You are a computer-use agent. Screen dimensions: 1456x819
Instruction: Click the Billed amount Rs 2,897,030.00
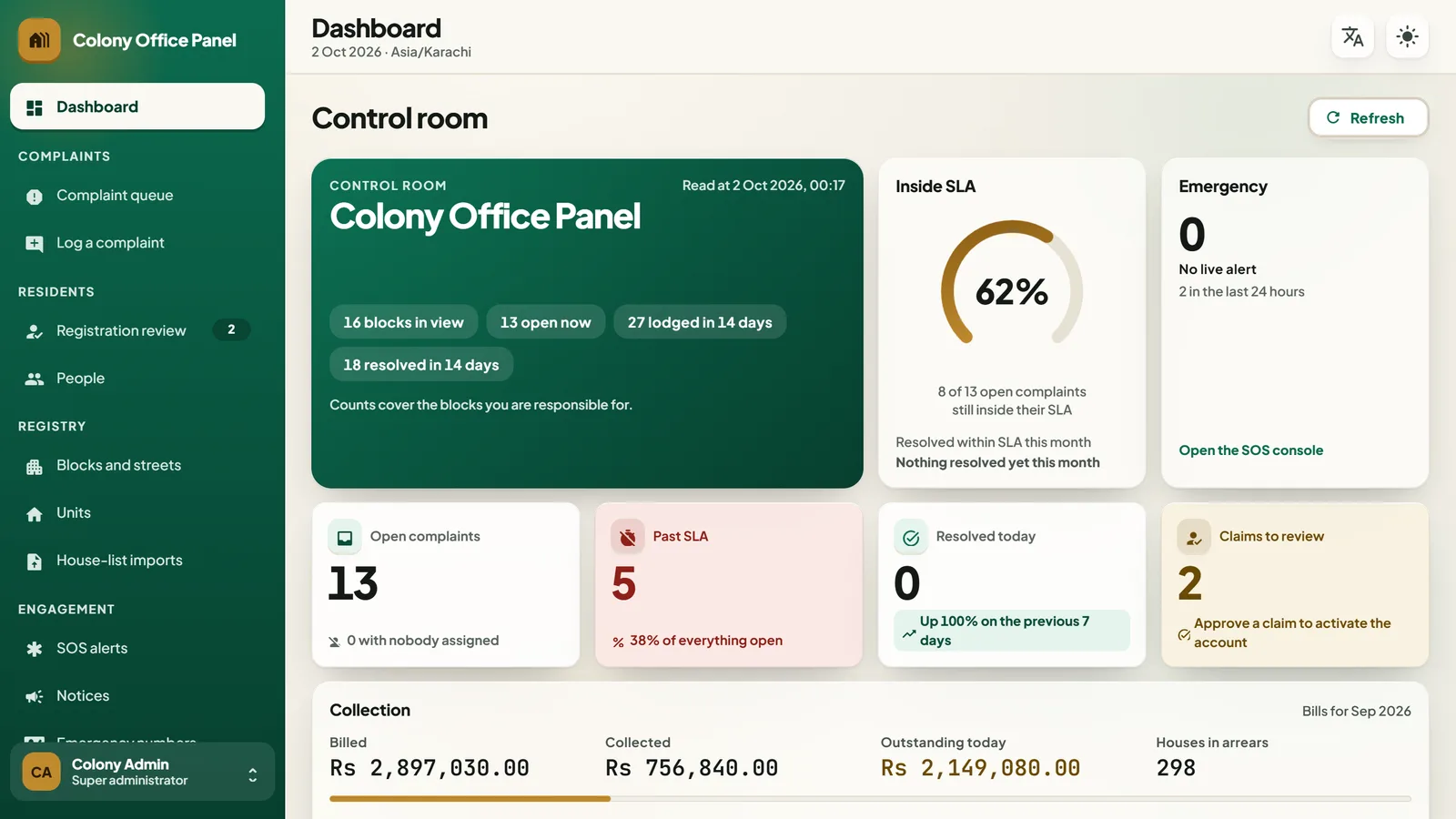point(430,768)
